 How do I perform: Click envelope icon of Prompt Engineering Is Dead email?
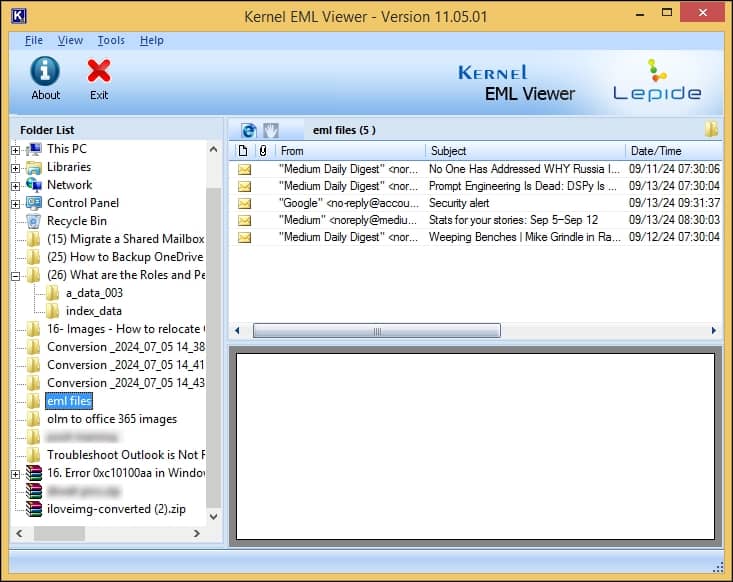point(244,187)
